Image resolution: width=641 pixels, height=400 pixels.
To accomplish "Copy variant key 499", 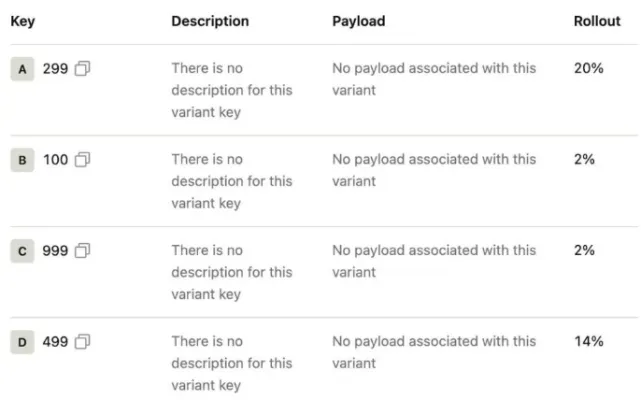I will (83, 342).
